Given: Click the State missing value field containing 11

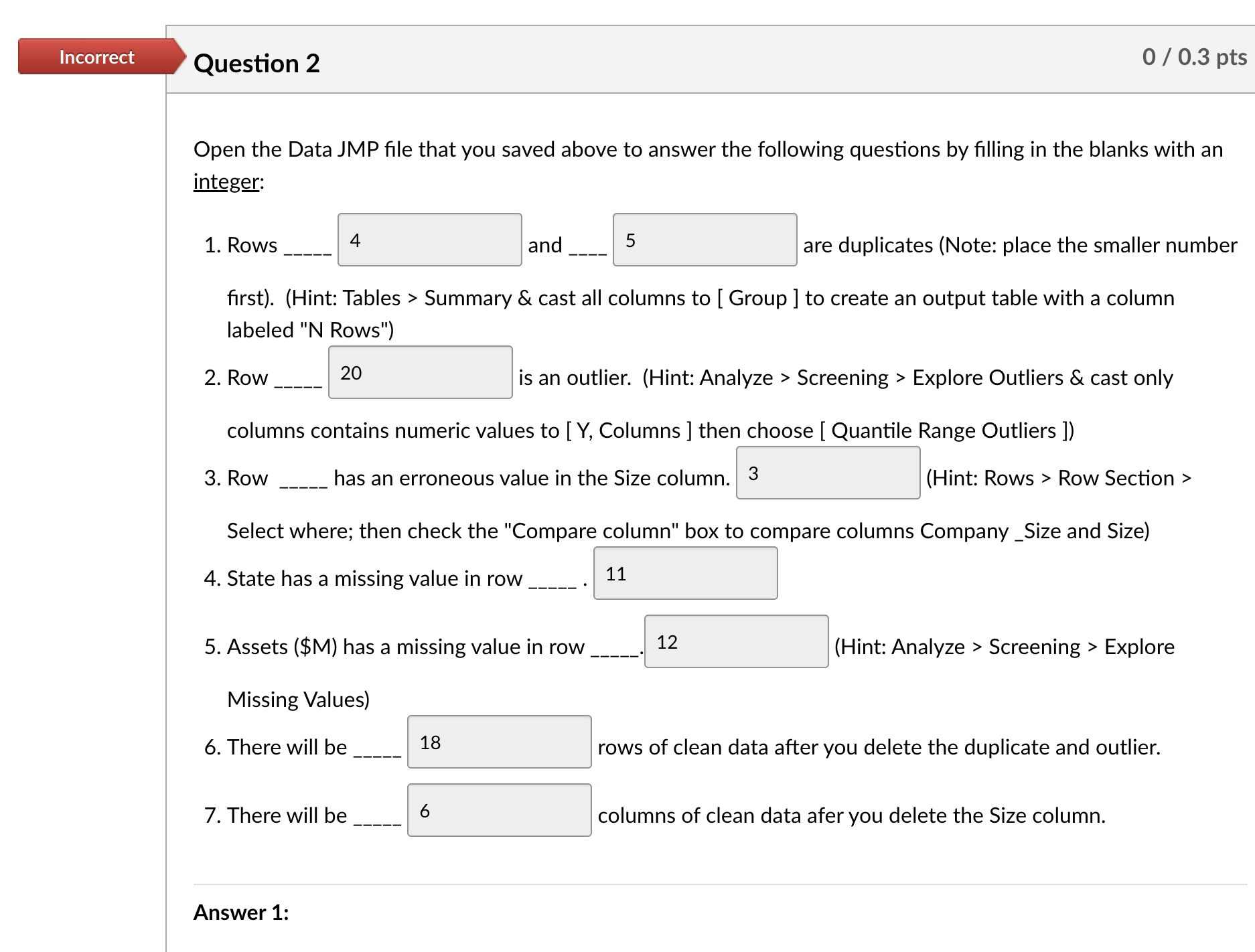Looking at the screenshot, I should pos(685,573).
